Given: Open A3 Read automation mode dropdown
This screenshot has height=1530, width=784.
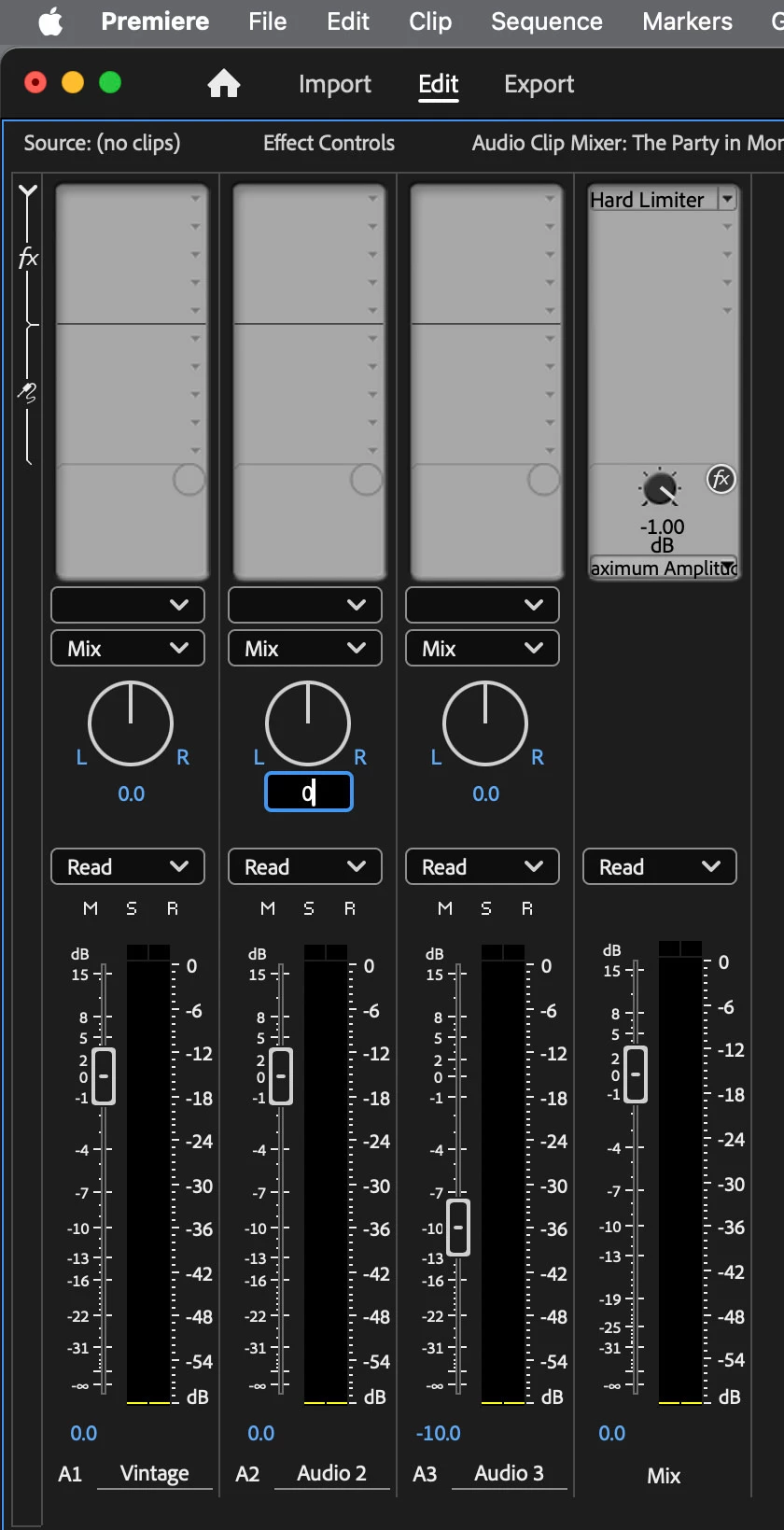Looking at the screenshot, I should pos(483,866).
